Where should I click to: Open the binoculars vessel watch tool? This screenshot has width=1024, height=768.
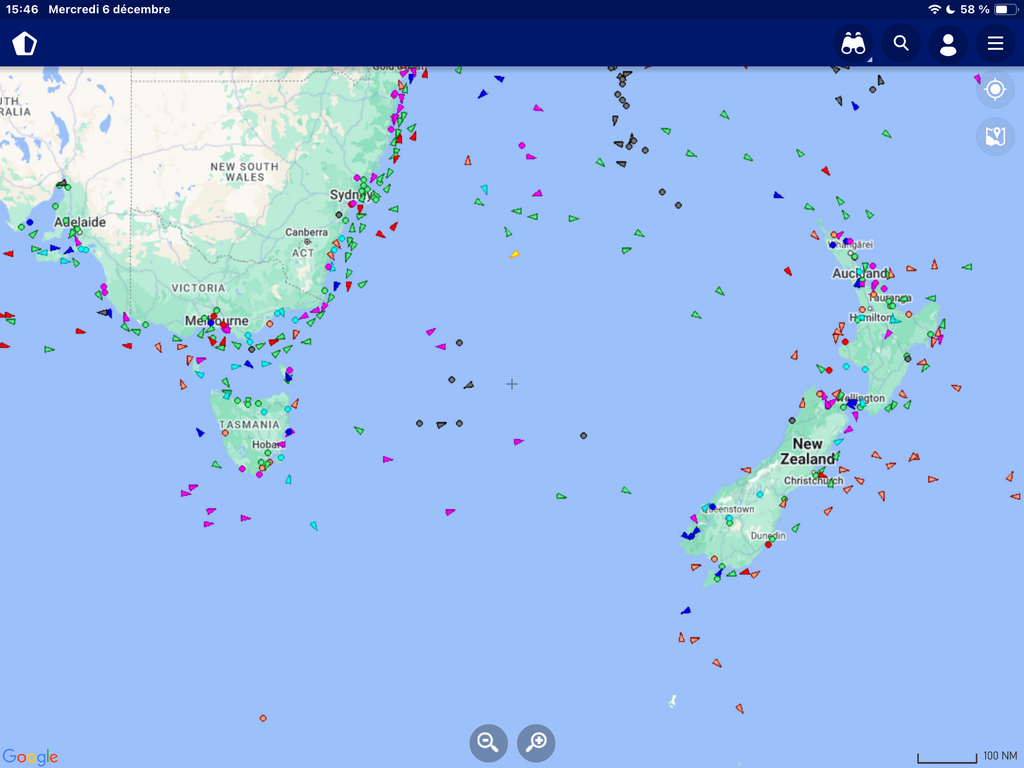click(853, 44)
